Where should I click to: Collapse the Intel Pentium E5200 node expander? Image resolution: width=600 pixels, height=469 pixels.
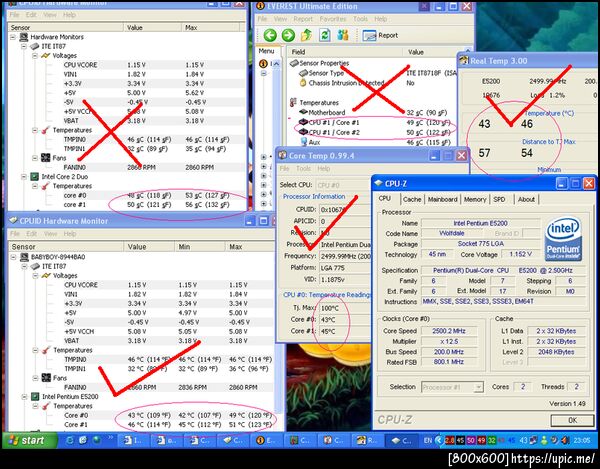[x=24, y=396]
